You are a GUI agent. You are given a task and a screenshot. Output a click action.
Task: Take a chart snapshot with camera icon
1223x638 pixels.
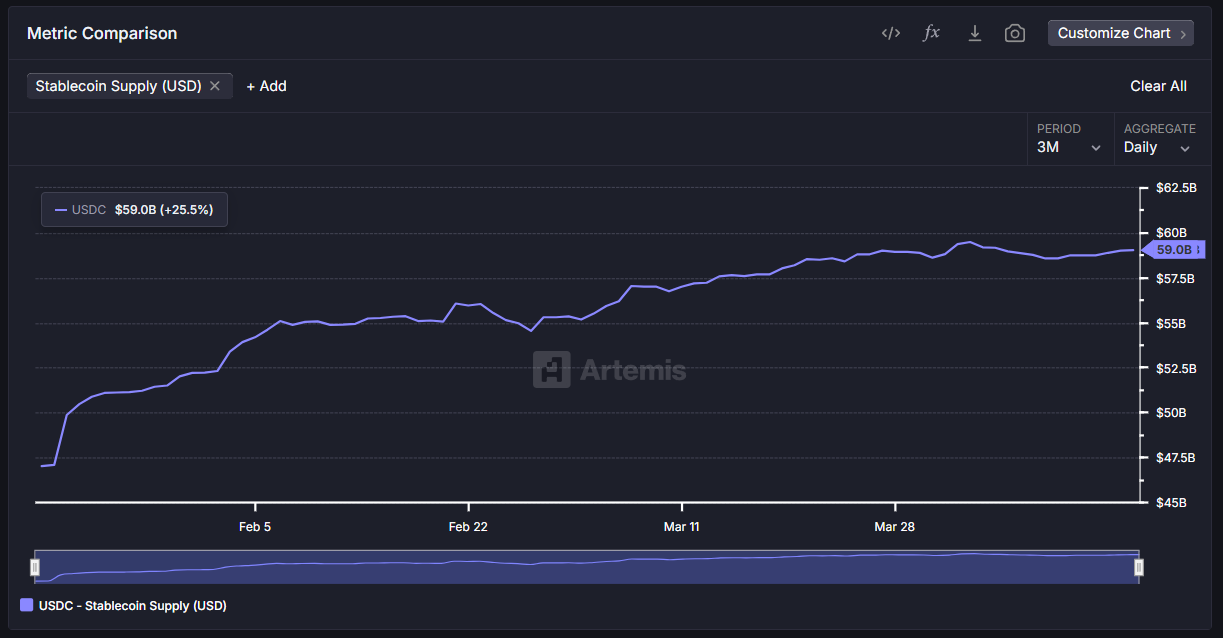(x=1015, y=33)
